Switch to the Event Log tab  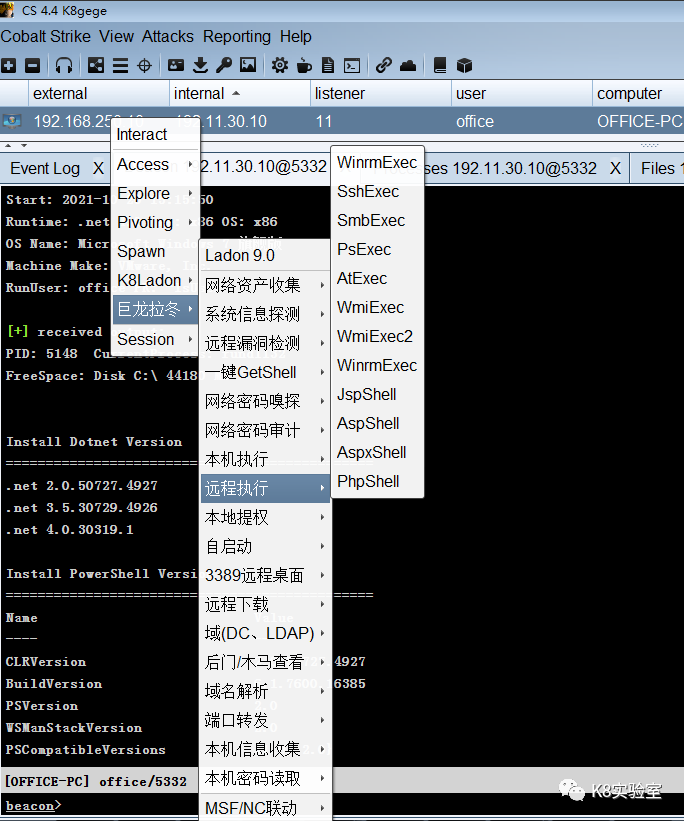(x=45, y=169)
